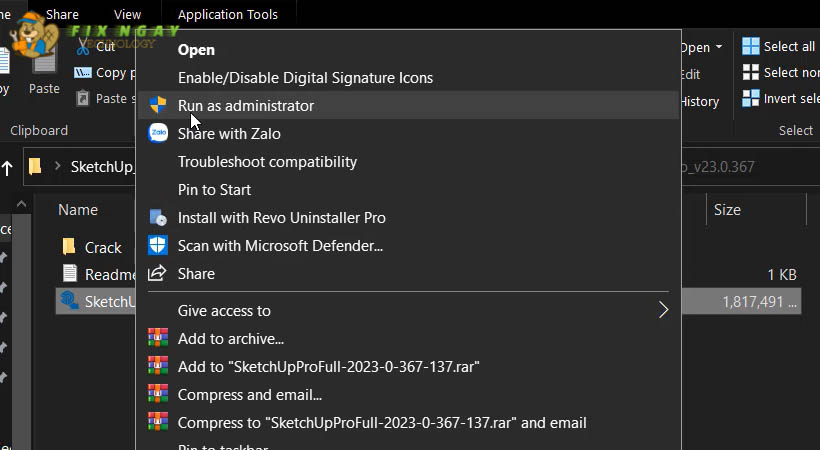Viewport: 820px width, 450px height.
Task: Sort files by the Size column header
Action: click(x=727, y=210)
